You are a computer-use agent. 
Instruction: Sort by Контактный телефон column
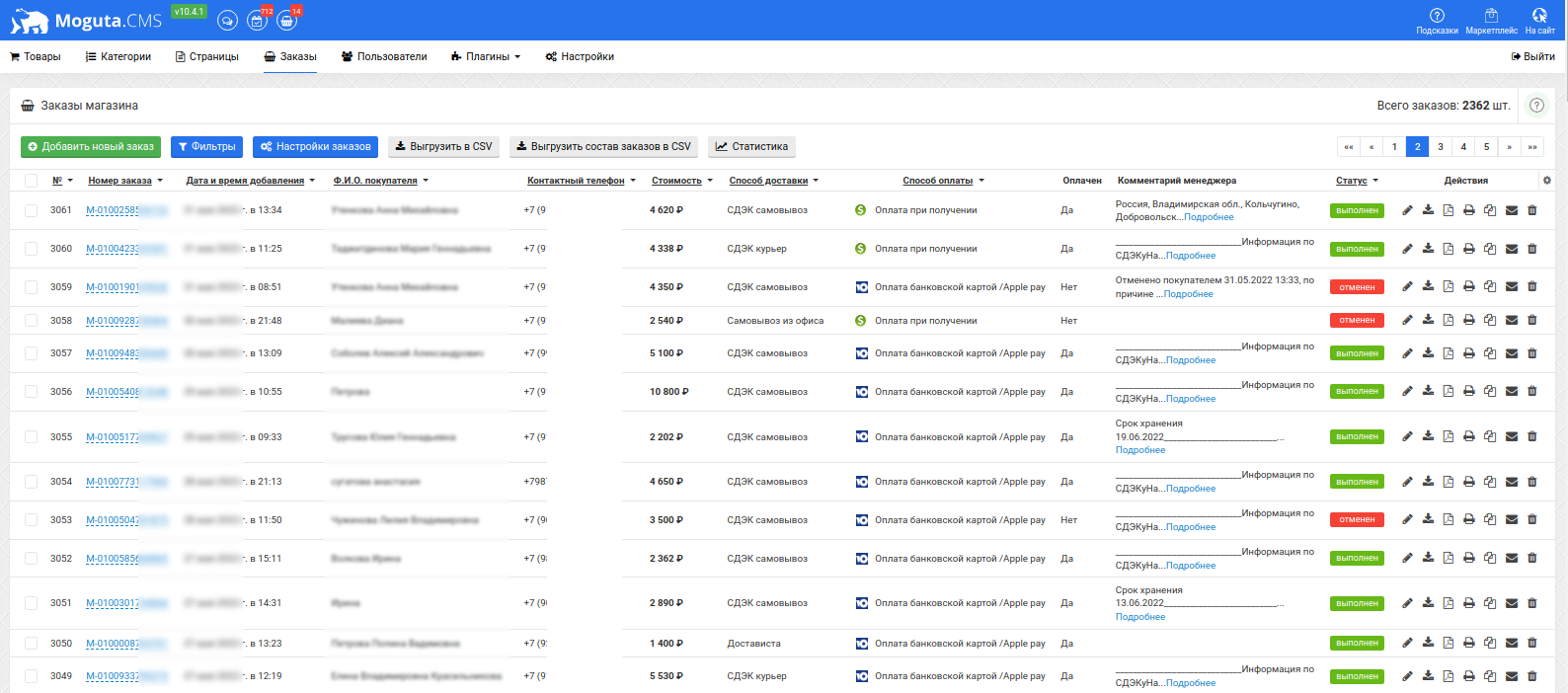pos(582,181)
